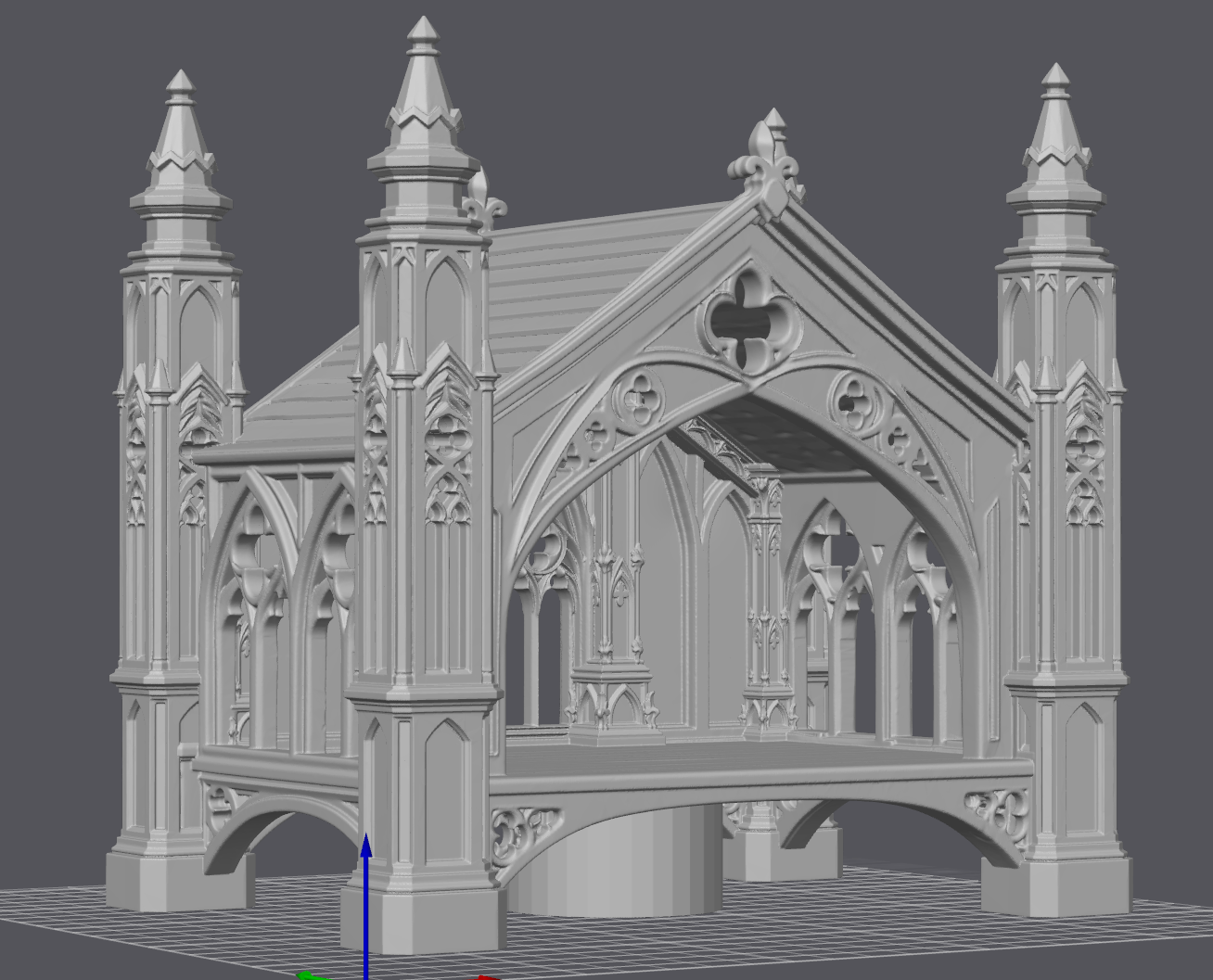Screen dimensions: 1213x980
Task: Select the cylindrical support under the floor
Action: tap(614, 859)
